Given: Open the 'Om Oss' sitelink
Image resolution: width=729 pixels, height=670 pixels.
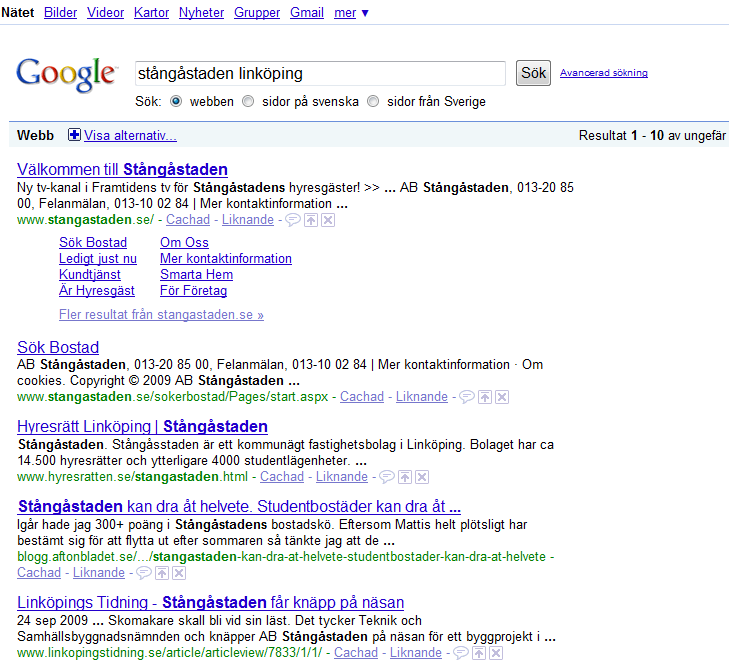Looking at the screenshot, I should pyautogui.click(x=185, y=243).
